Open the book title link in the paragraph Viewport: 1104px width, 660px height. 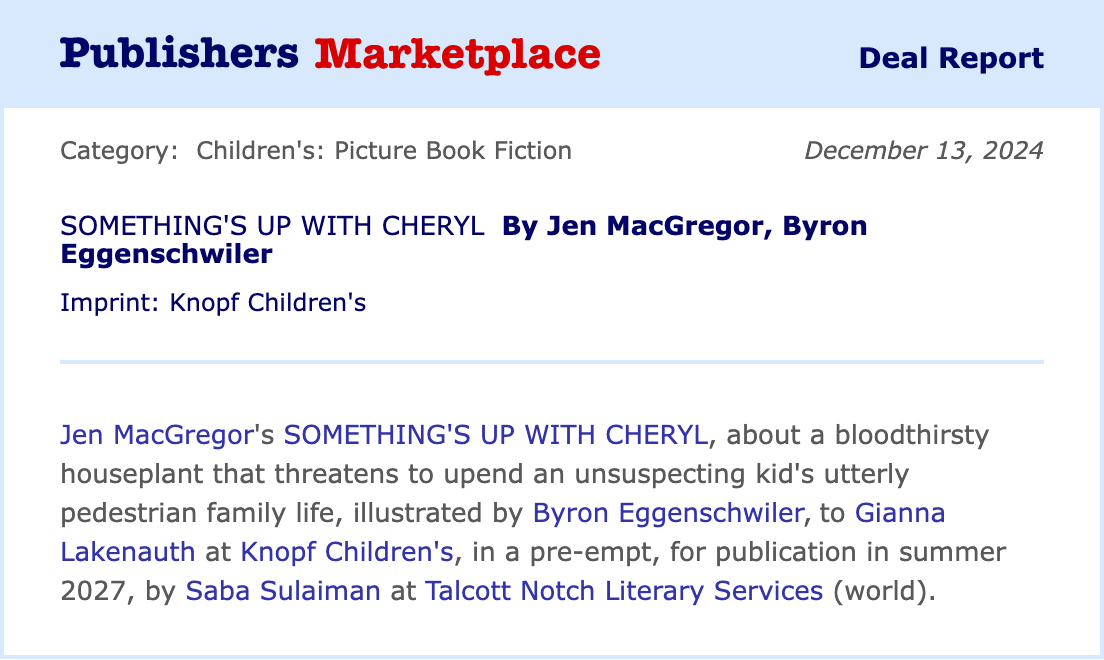pyautogui.click(x=496, y=435)
